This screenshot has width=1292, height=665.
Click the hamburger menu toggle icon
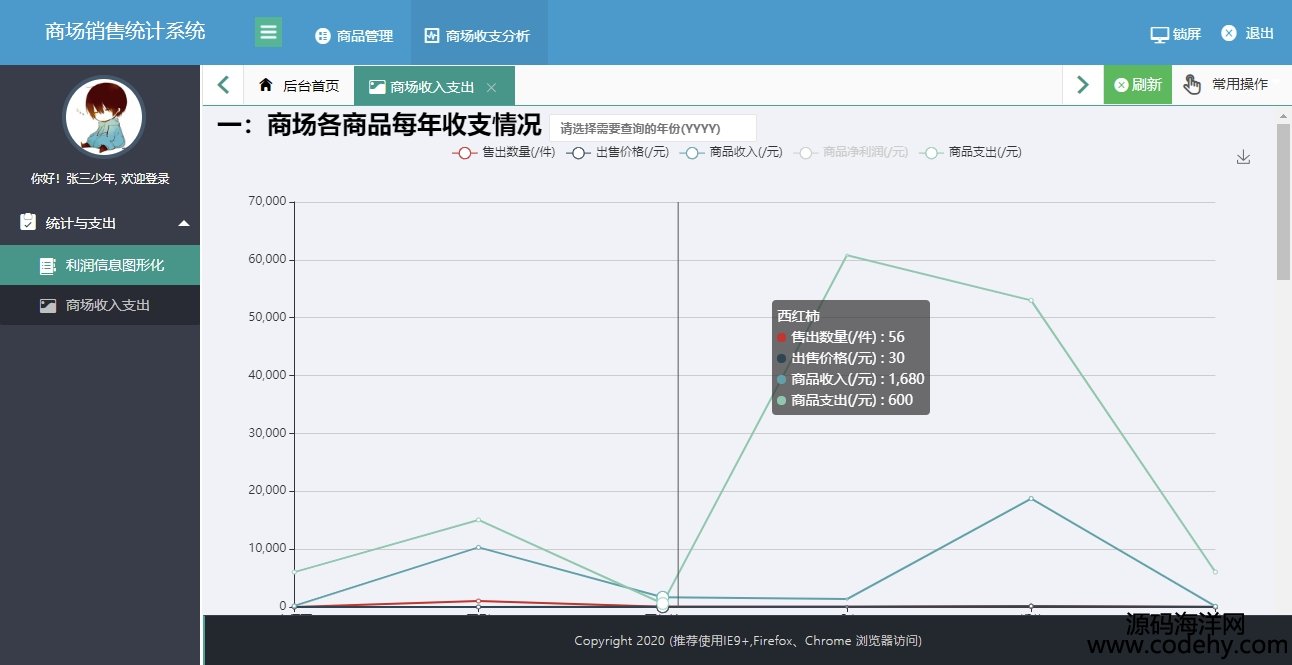pos(268,32)
